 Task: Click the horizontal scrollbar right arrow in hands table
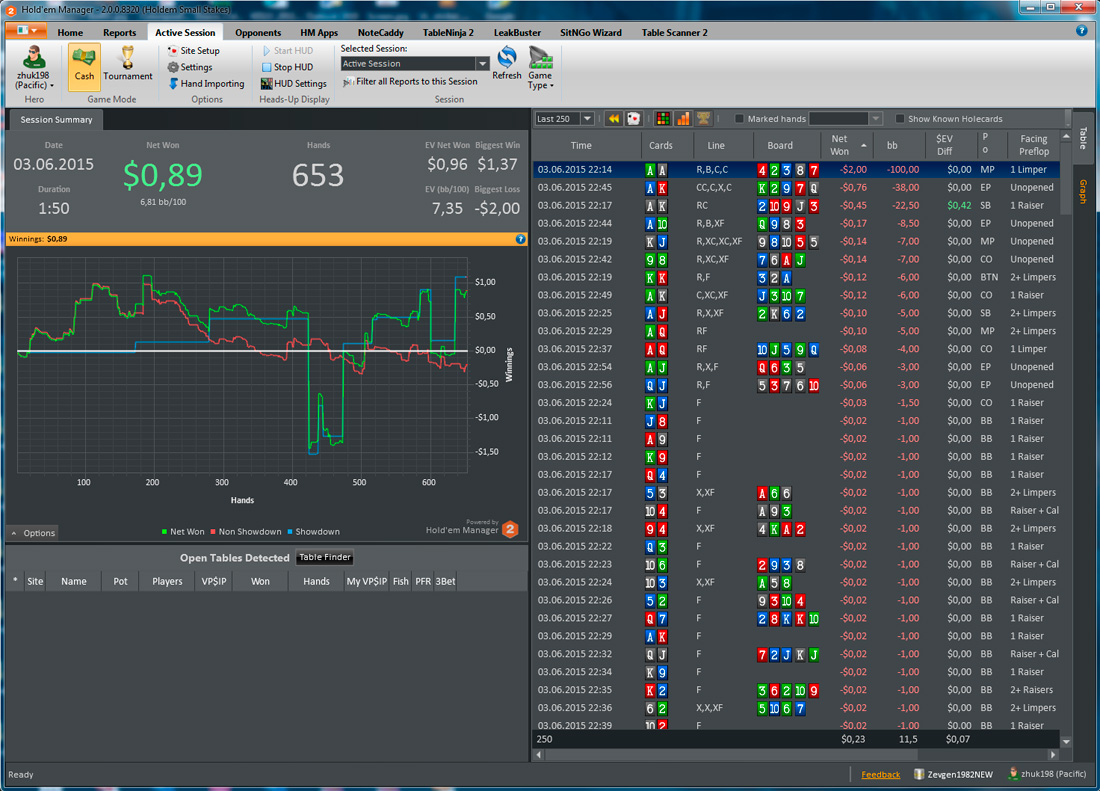point(1053,755)
